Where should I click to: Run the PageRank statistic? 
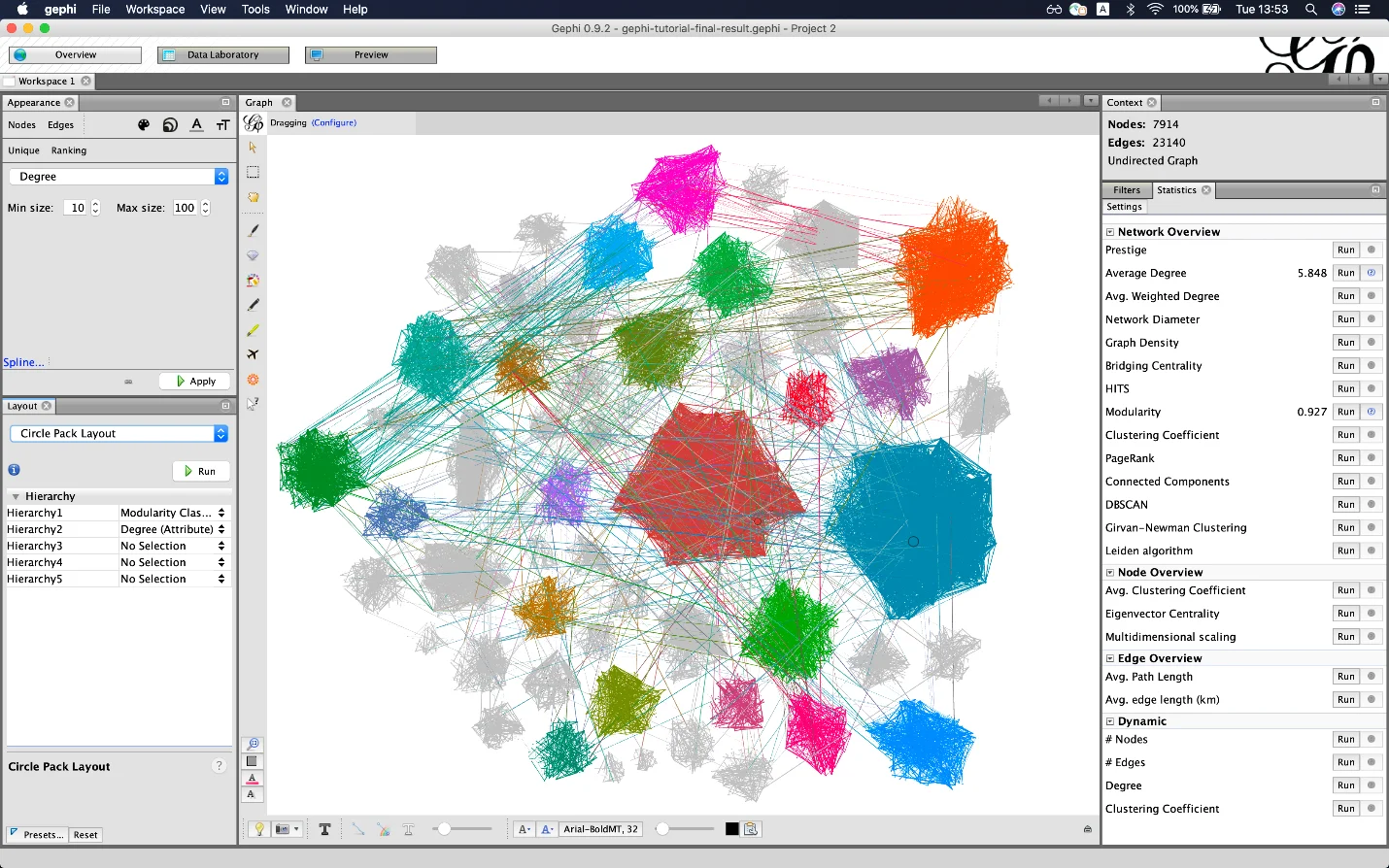click(1344, 457)
